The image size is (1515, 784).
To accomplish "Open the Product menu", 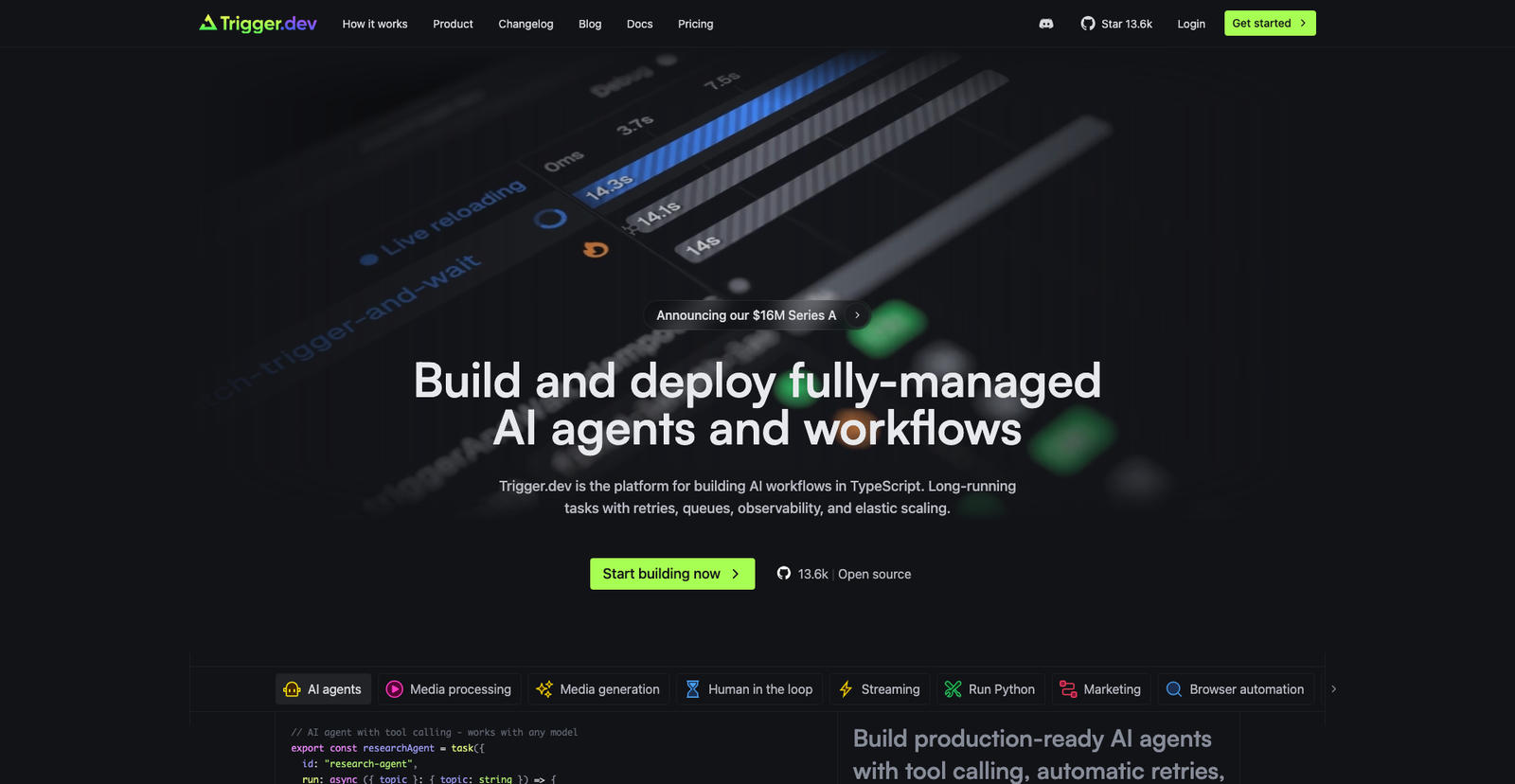I will click(453, 24).
